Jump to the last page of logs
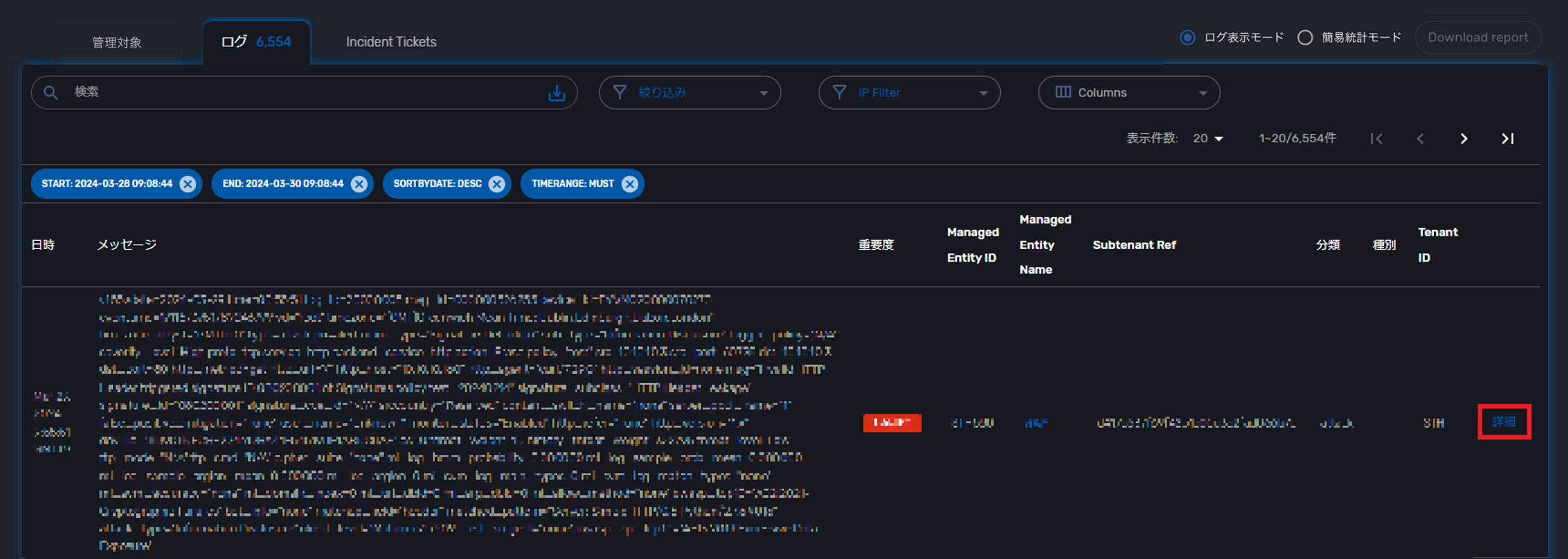Image resolution: width=1568 pixels, height=559 pixels. pos(1507,138)
